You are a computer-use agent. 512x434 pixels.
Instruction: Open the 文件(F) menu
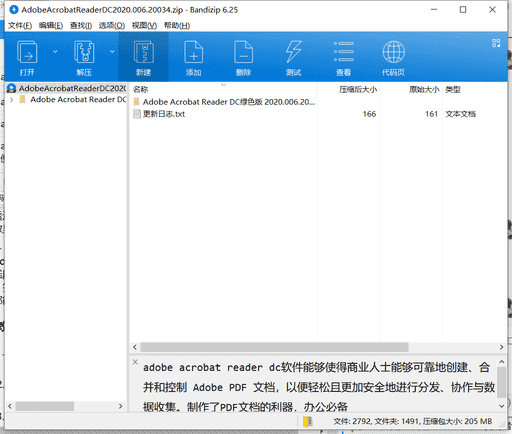(20, 25)
